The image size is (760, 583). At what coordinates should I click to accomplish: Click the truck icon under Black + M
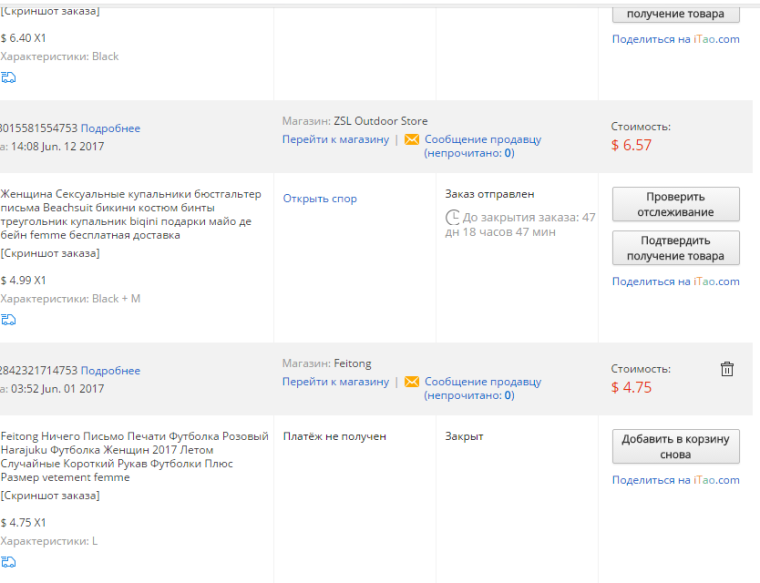pos(8,319)
